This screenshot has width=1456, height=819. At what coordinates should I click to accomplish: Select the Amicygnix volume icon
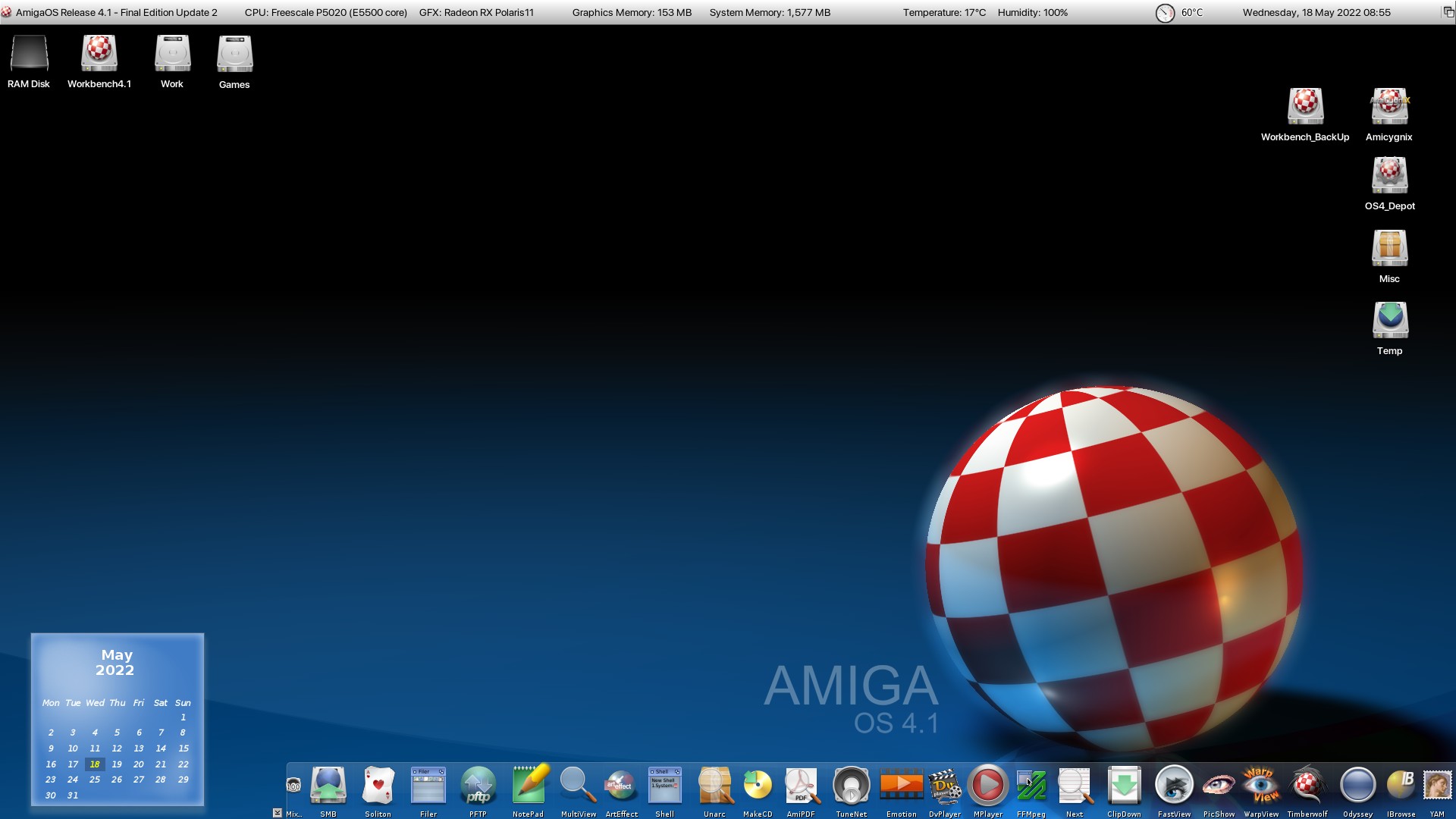[1389, 106]
